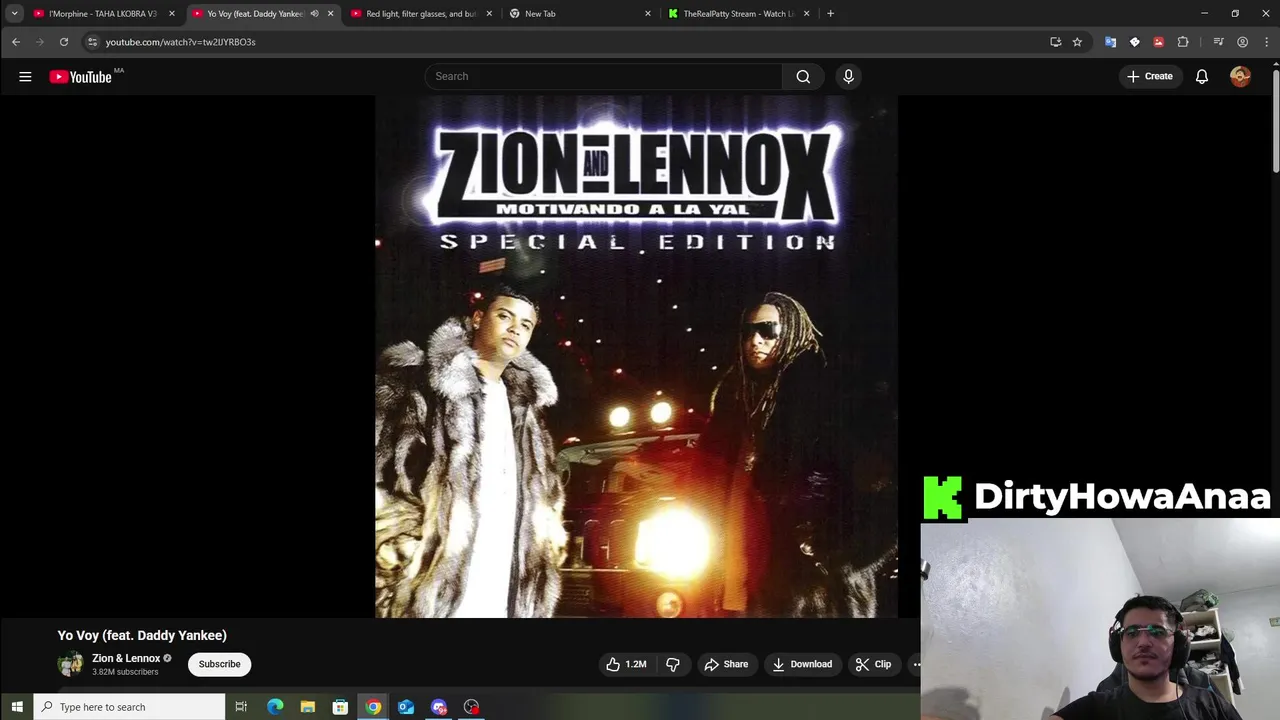Install app icon in address bar

(x=1055, y=42)
